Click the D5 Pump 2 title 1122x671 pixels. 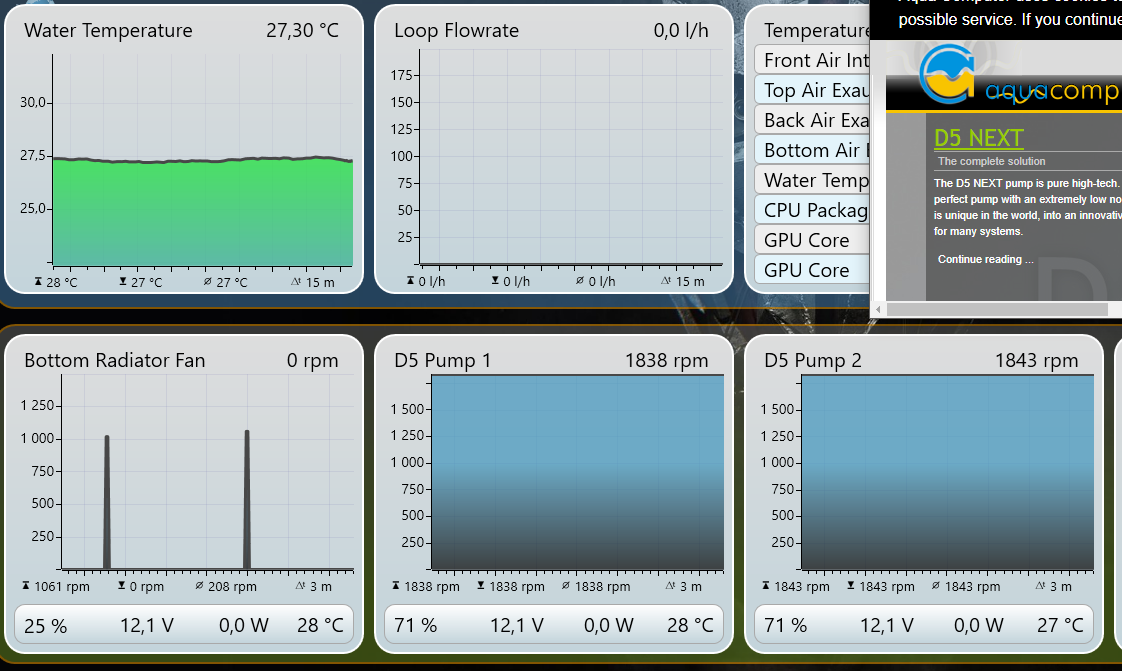(x=813, y=360)
